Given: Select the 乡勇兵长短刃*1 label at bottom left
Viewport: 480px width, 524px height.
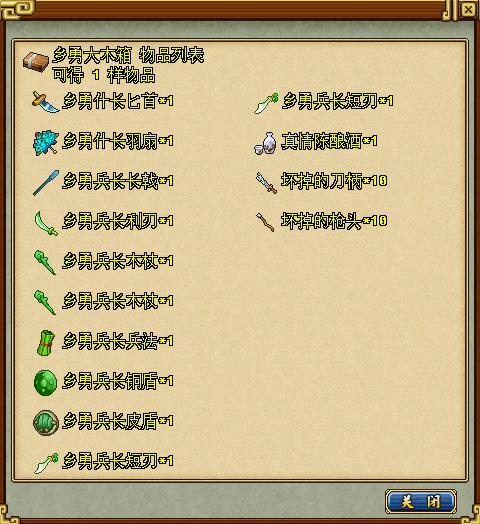Looking at the screenshot, I should [118, 461].
